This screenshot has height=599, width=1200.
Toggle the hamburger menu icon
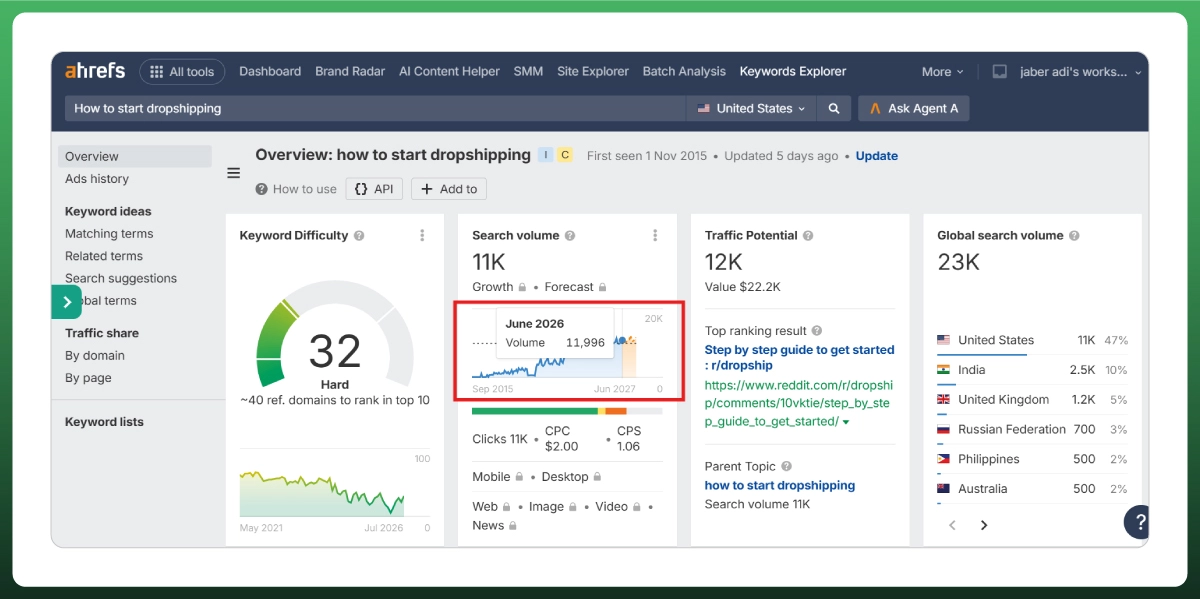(x=234, y=173)
